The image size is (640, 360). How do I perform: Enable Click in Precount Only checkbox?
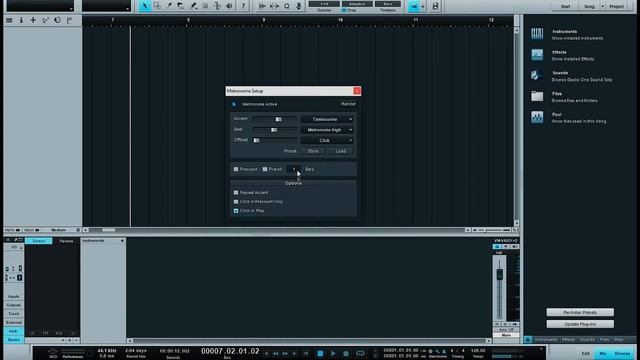coord(236,202)
